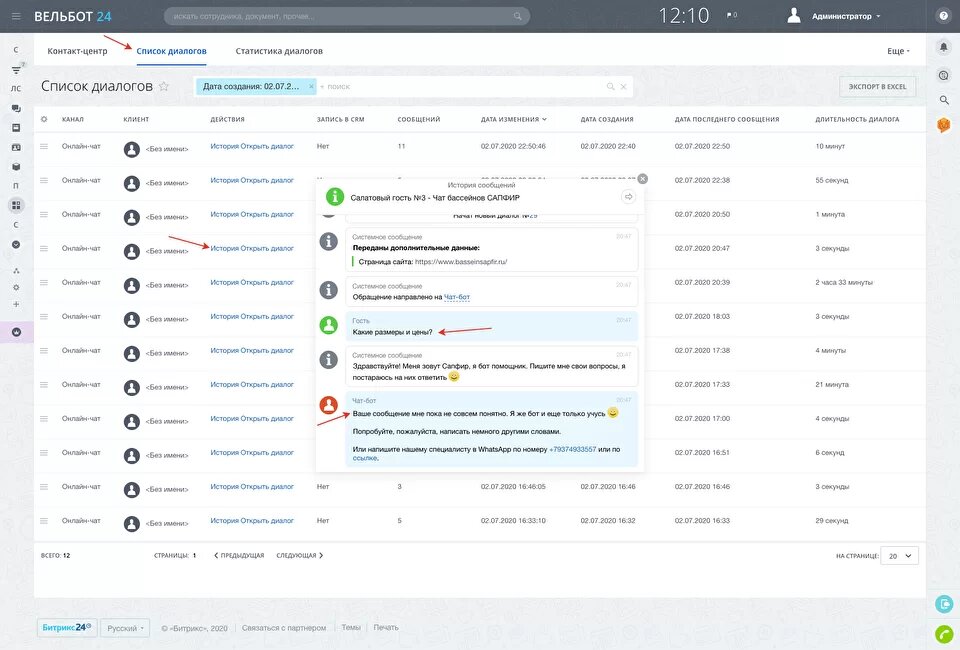Open the calendar icon in left sidebar
Image resolution: width=960 pixels, height=650 pixels.
16,128
